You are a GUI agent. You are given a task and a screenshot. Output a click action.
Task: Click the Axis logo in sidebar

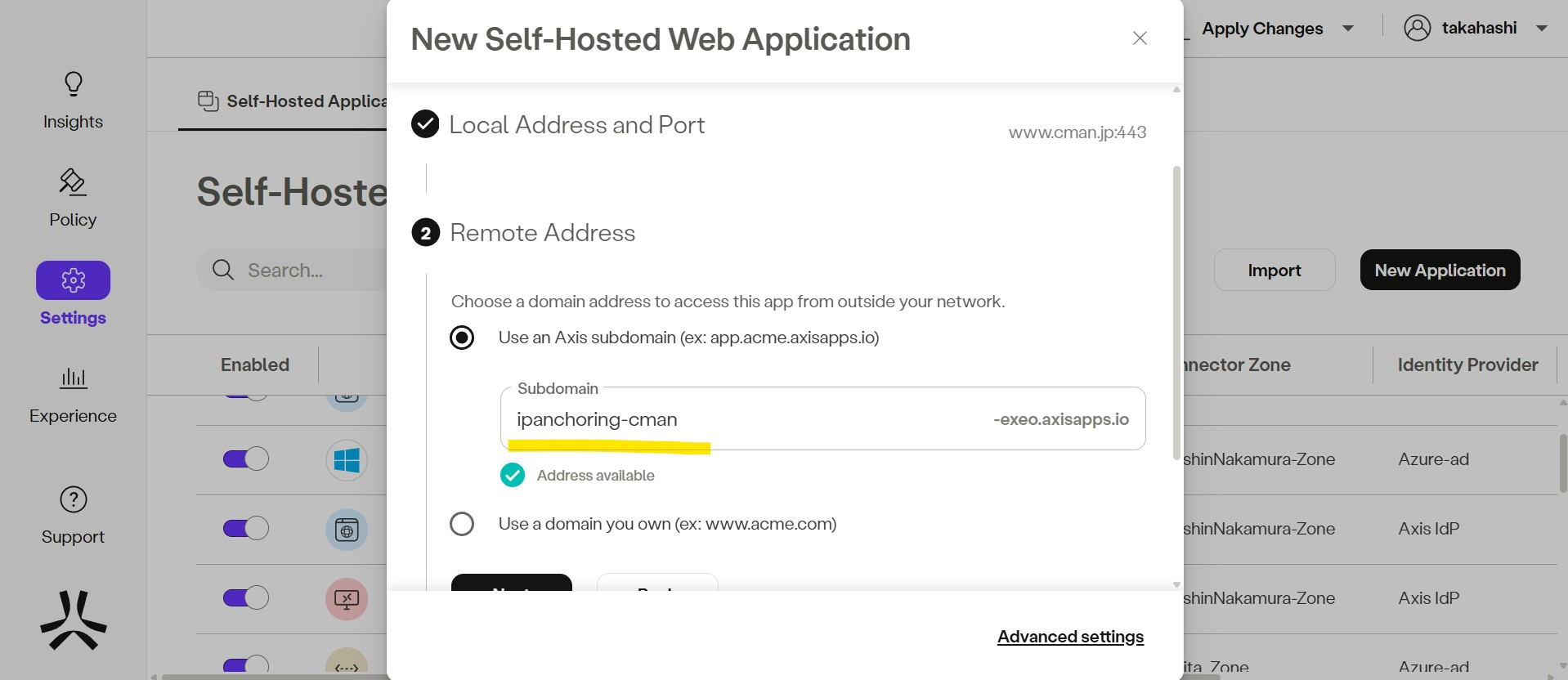[x=74, y=620]
